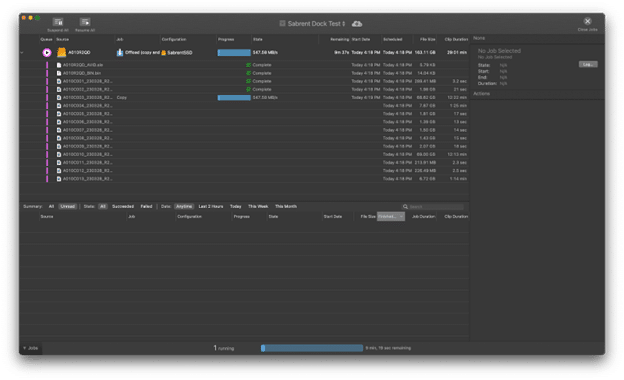Click the clip icon of A010C001_230328
The height and width of the screenshot is (380, 624).
[x=59, y=81]
